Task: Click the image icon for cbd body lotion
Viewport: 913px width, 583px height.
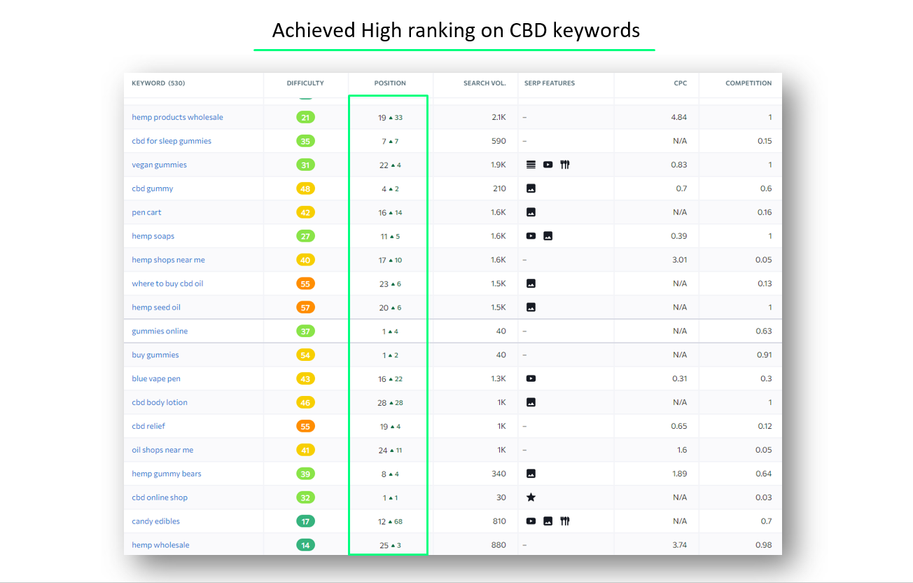Action: [531, 403]
